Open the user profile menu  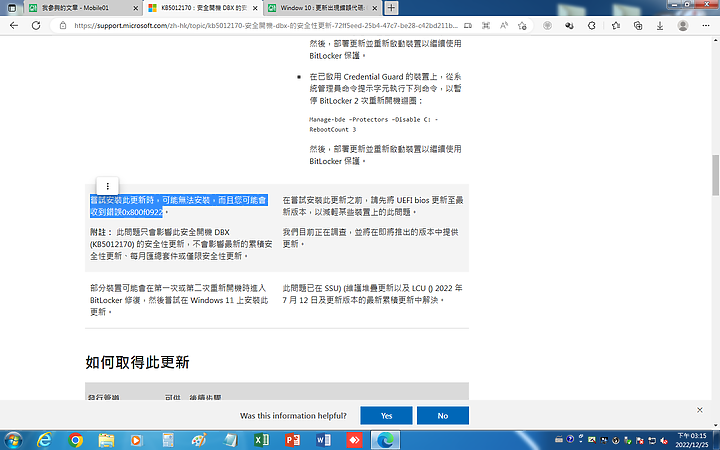(683, 26)
